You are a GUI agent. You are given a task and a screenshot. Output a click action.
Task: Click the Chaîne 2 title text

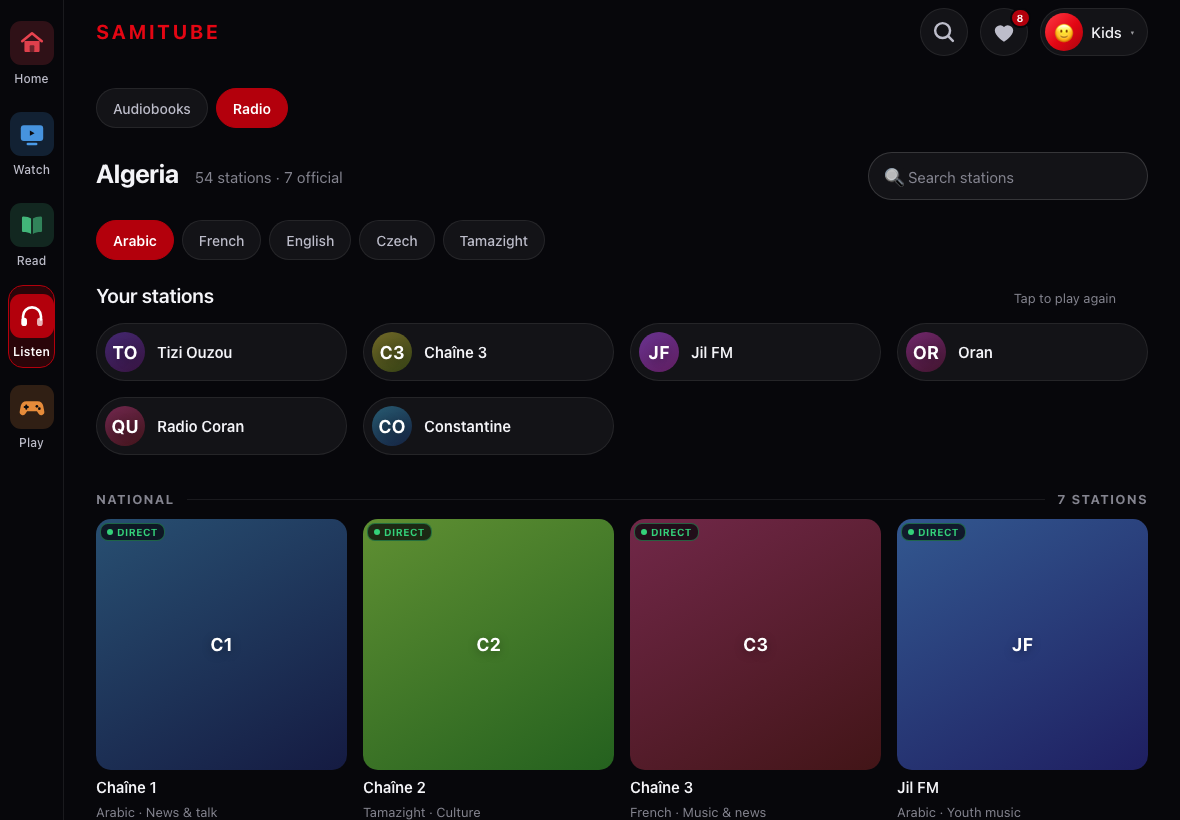tap(394, 787)
